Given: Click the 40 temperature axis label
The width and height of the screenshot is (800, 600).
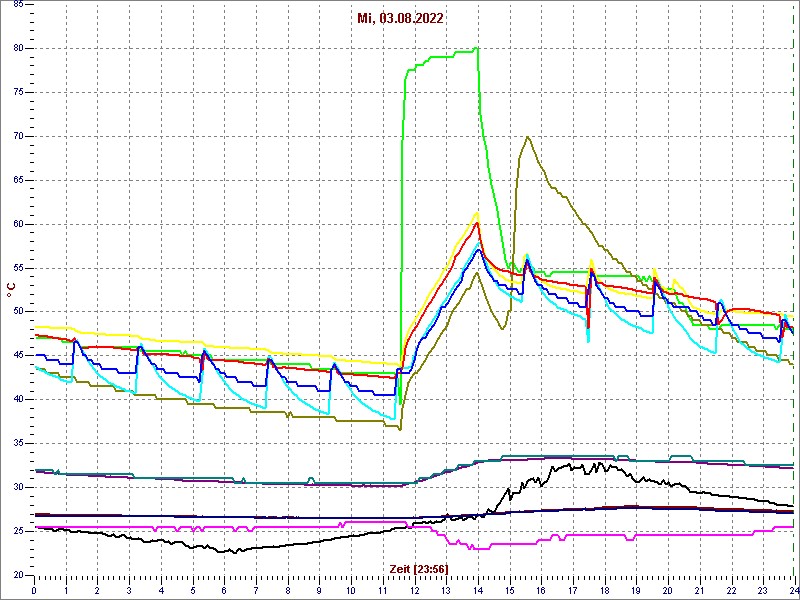Looking at the screenshot, I should [18, 399].
